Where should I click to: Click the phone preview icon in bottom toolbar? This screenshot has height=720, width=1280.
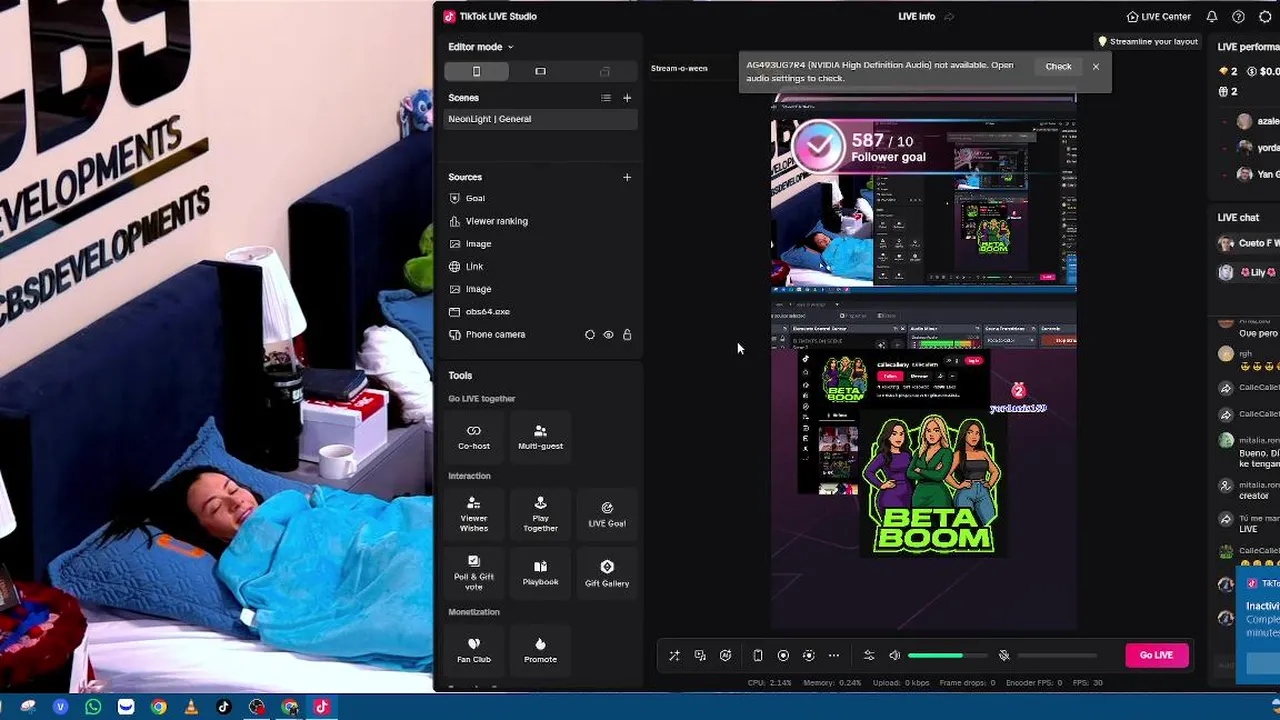[758, 656]
